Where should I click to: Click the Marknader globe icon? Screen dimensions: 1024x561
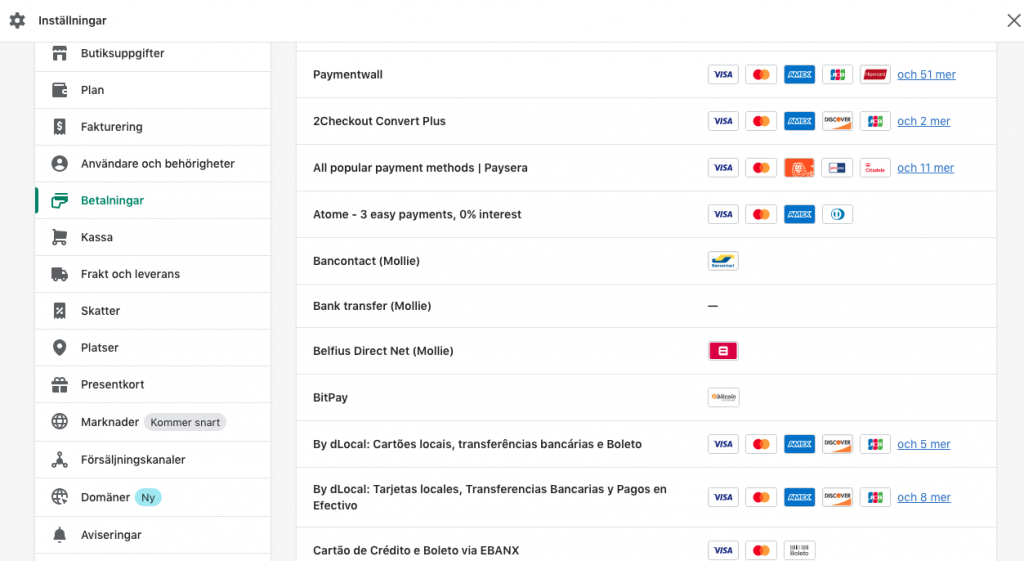[59, 422]
